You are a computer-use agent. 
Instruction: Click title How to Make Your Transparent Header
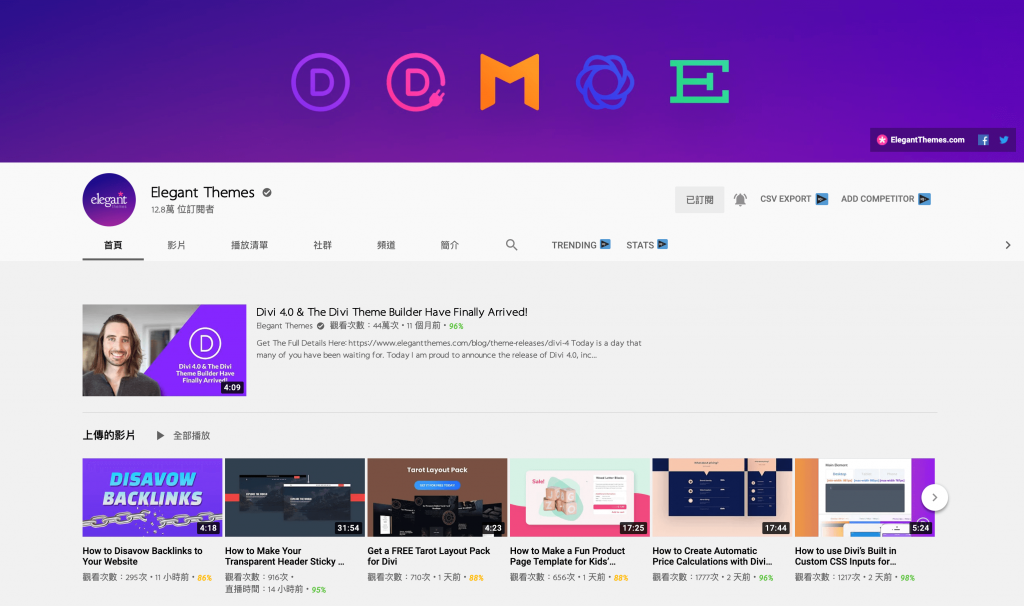[x=285, y=556]
